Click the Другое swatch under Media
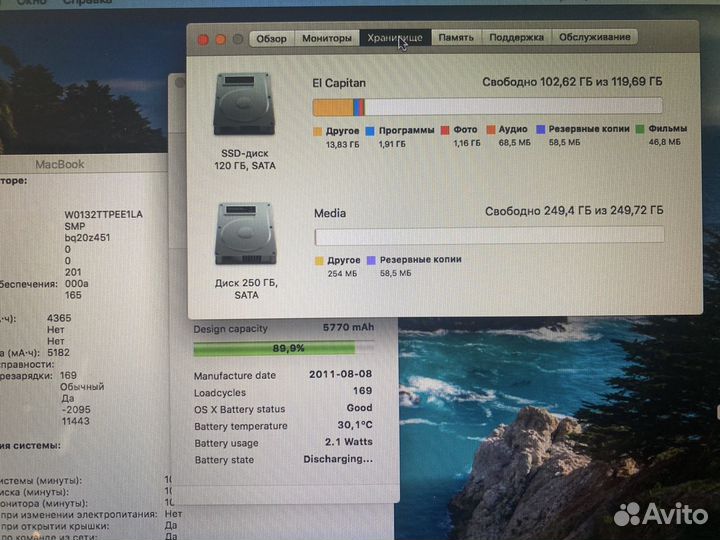Image resolution: width=720 pixels, height=540 pixels. [x=319, y=261]
